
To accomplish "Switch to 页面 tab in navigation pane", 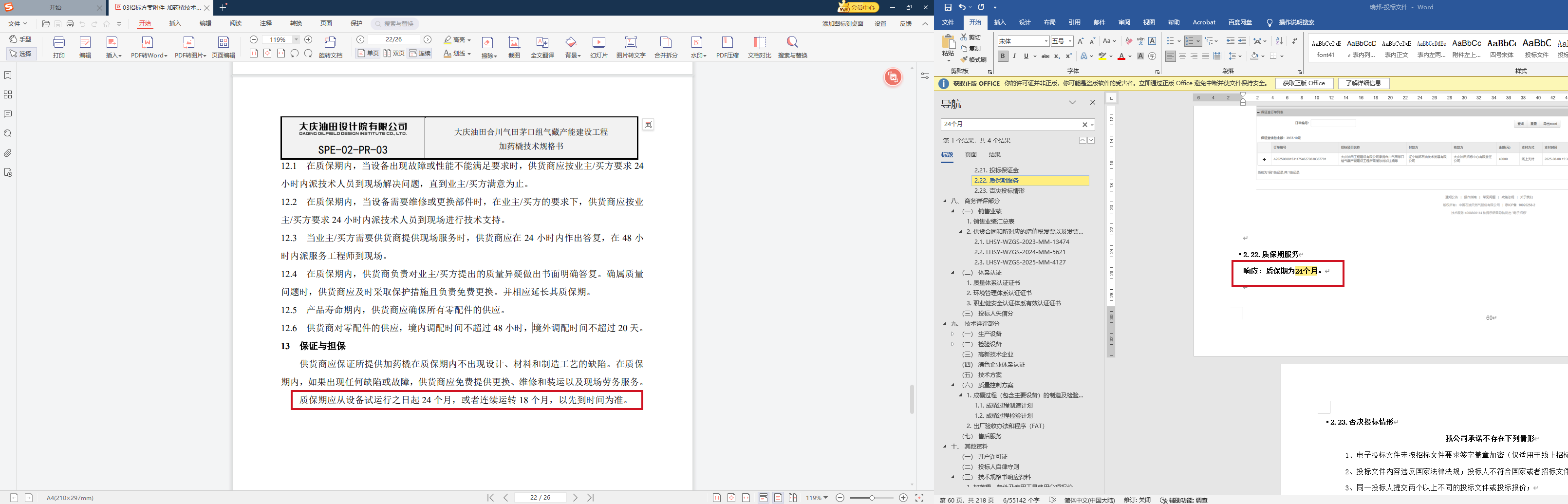I will (971, 155).
